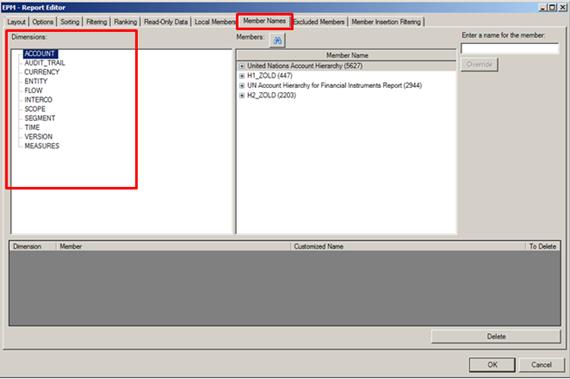Switch to the Layout tab
The image size is (570, 379).
coord(16,22)
